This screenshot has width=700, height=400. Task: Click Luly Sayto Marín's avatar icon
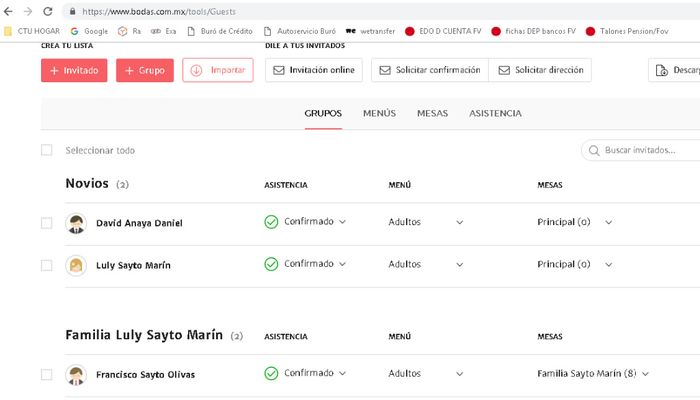[76, 265]
